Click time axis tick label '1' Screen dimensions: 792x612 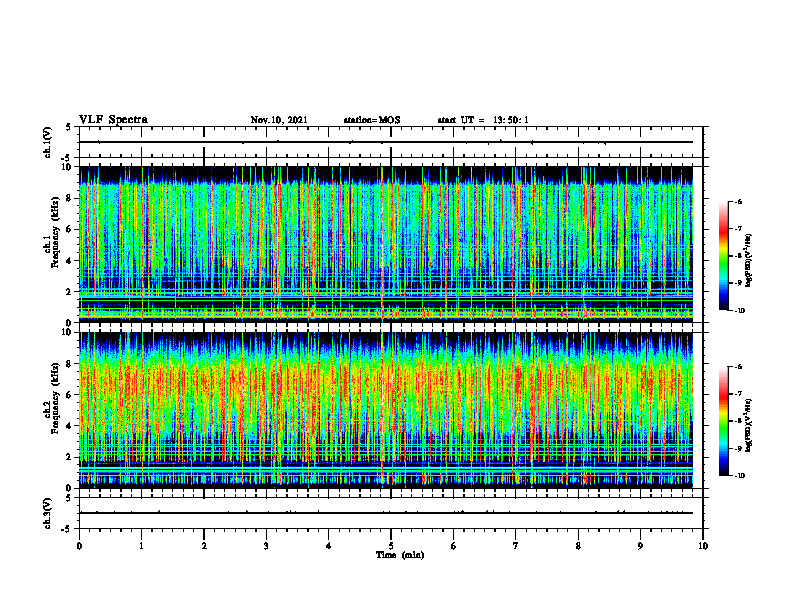[141, 546]
